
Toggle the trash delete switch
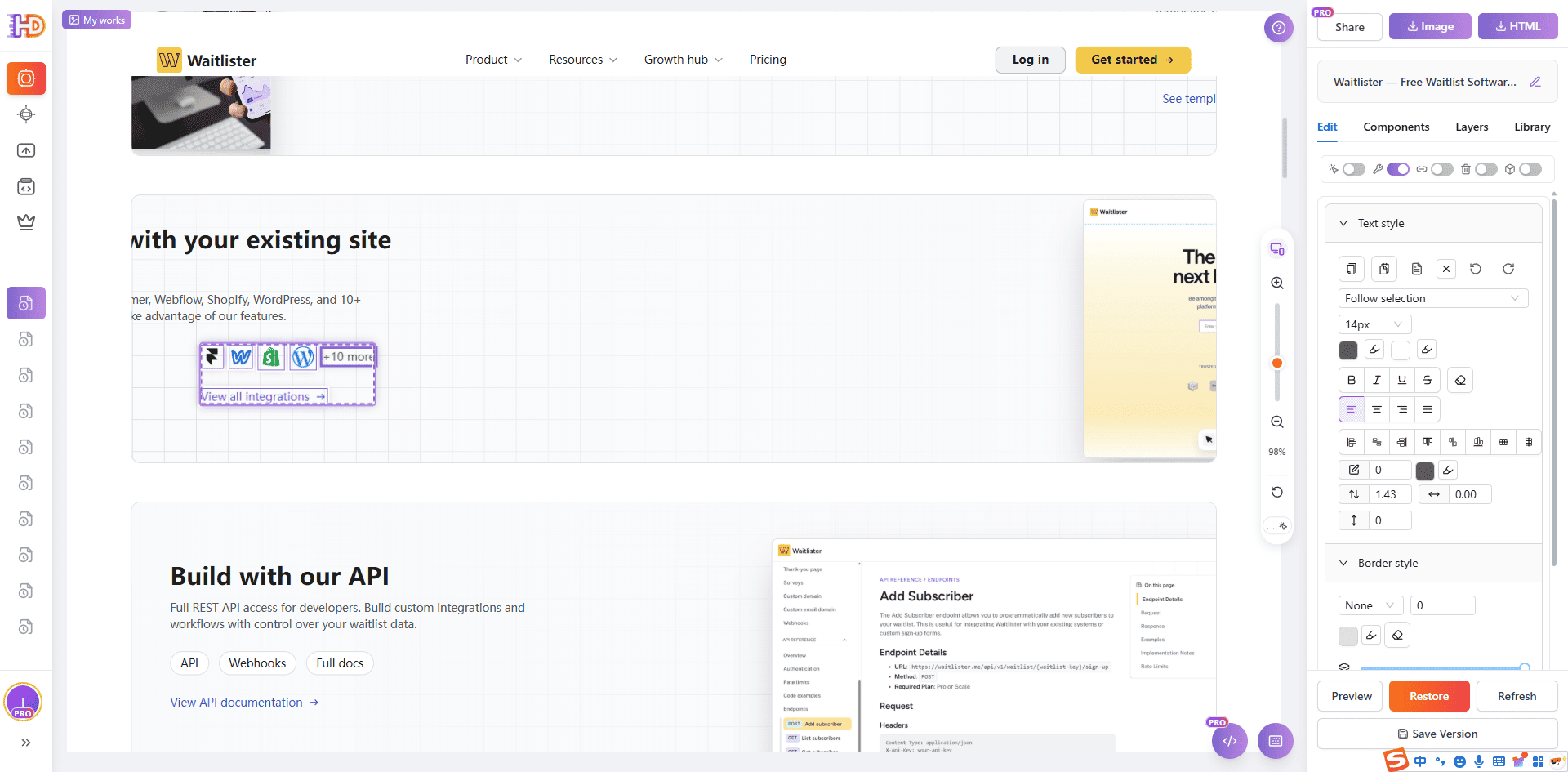(1486, 169)
